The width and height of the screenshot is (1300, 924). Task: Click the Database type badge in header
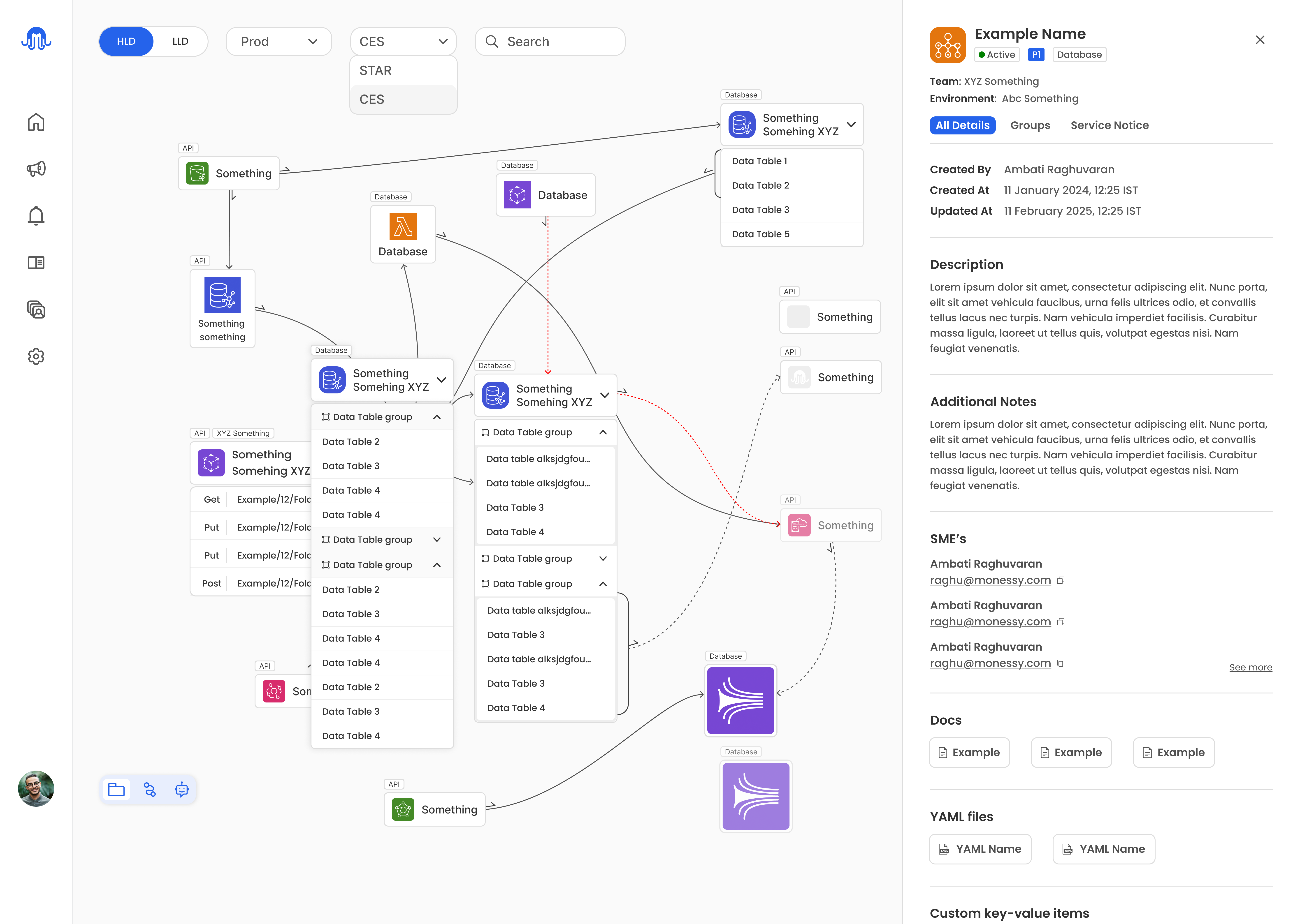[1079, 55]
